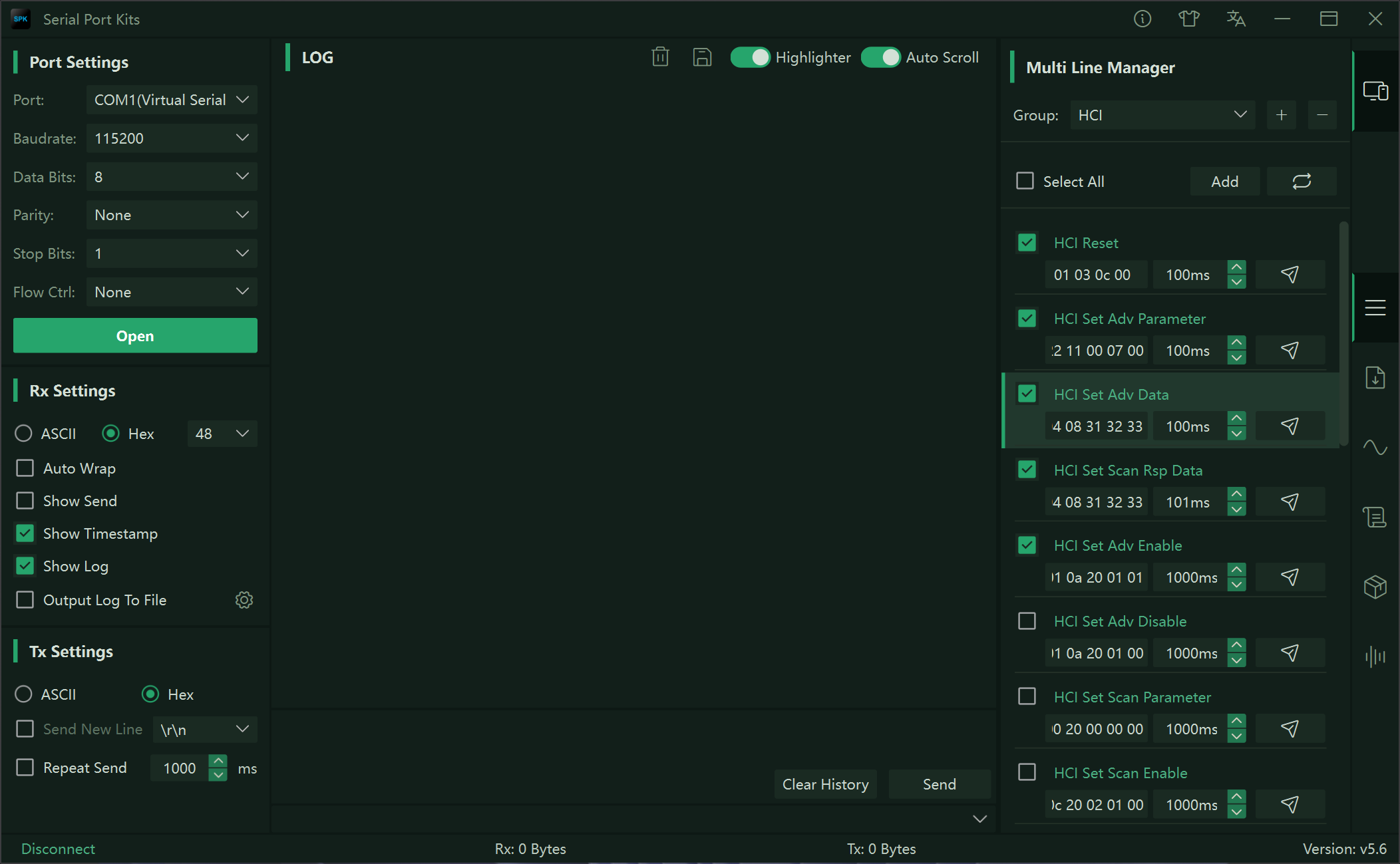Enable the Auto Wrap checkbox

(25, 468)
